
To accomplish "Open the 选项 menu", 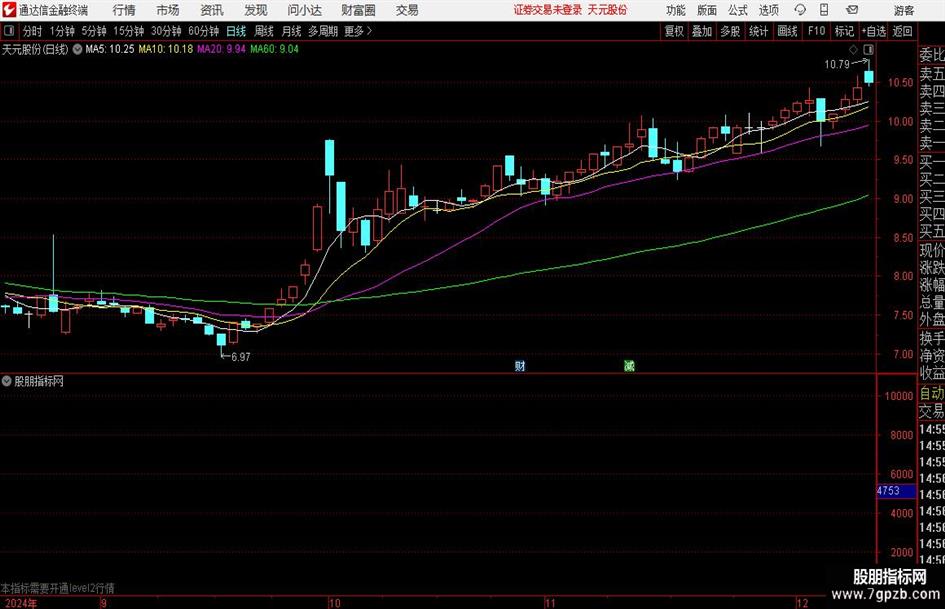I will pos(768,10).
